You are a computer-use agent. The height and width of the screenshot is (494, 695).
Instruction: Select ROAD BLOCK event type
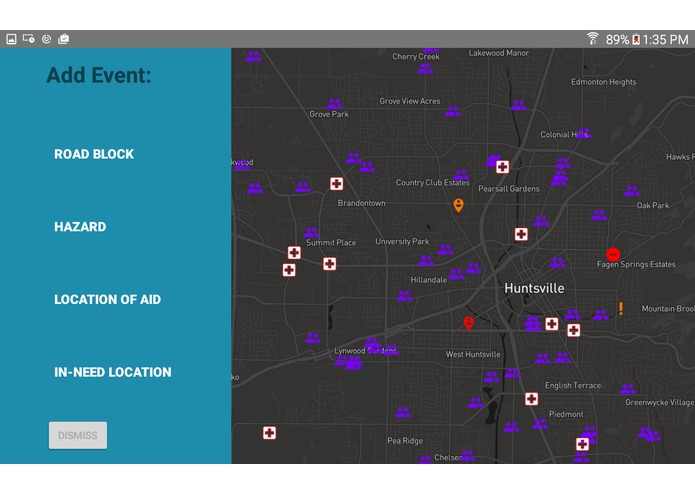(94, 154)
